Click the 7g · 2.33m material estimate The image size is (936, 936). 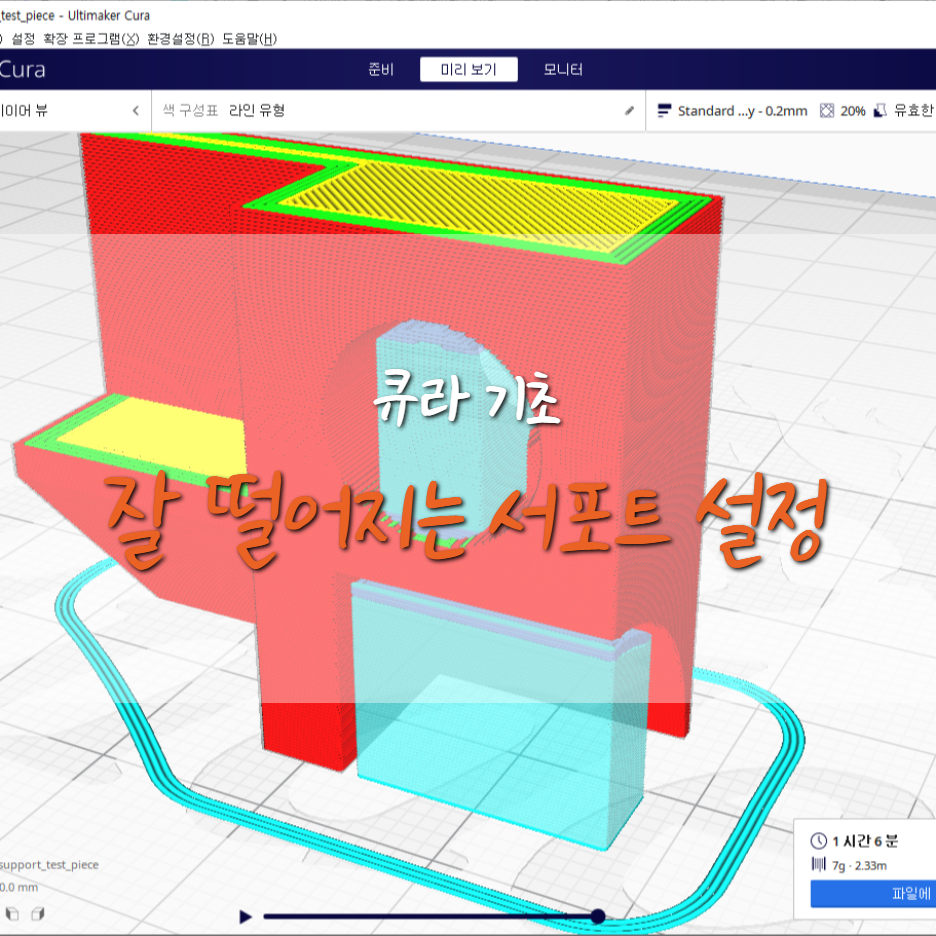860,866
